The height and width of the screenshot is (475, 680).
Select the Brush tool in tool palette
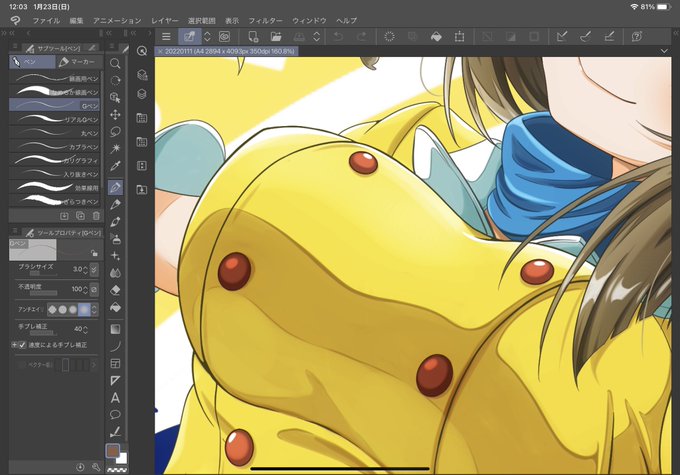point(115,222)
